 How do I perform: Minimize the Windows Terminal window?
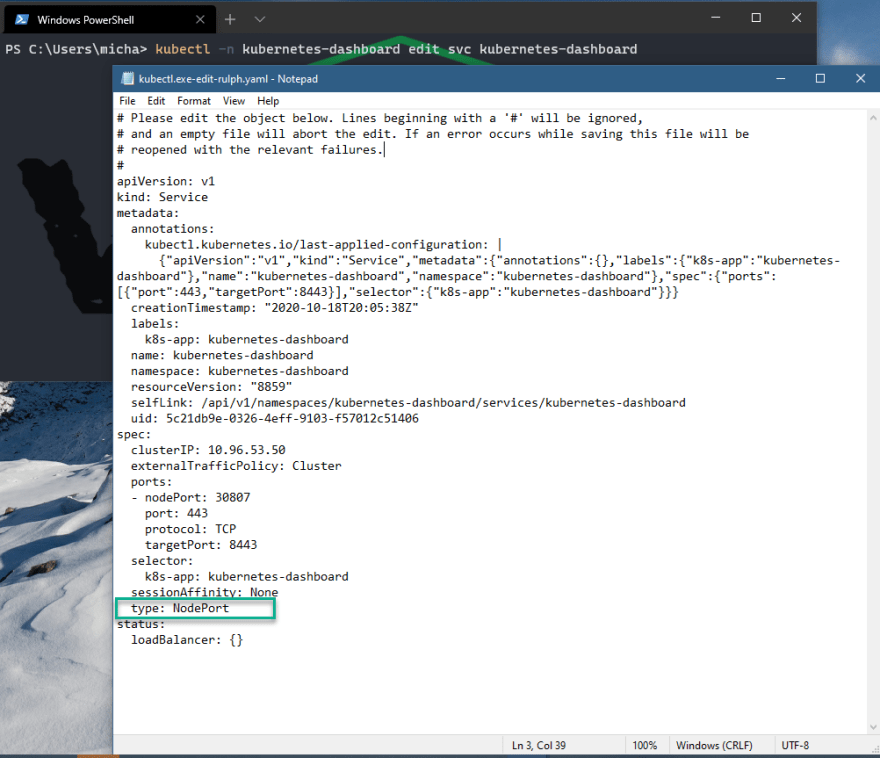(716, 18)
